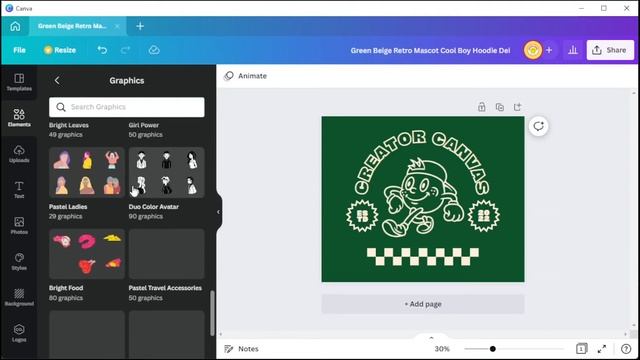Click the 30% zoom level
Image resolution: width=640 pixels, height=360 pixels.
coord(442,349)
